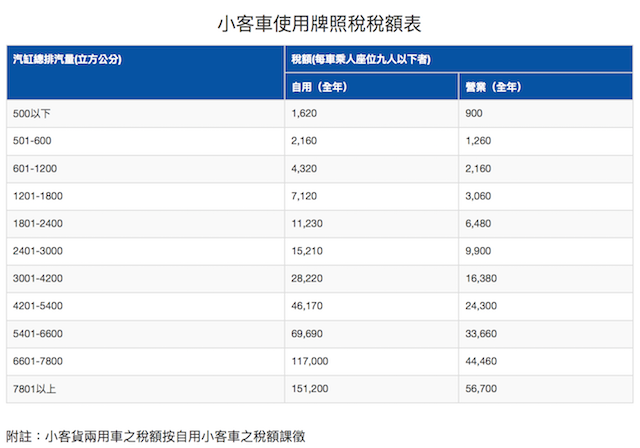
Task: Click the 稅額 header for nine seats or fewer
Action: coord(361,59)
